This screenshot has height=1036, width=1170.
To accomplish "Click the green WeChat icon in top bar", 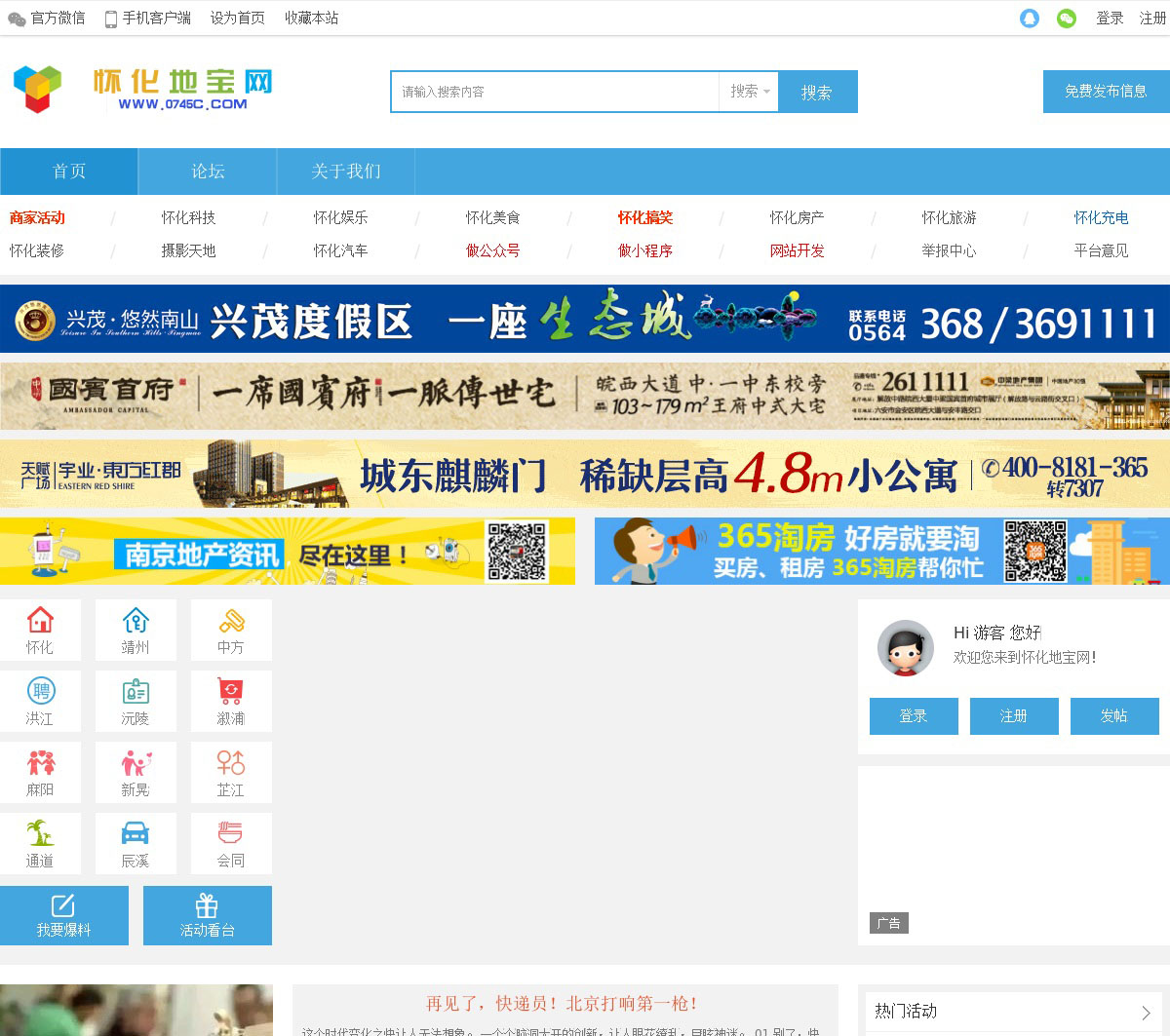I will coord(1067,19).
